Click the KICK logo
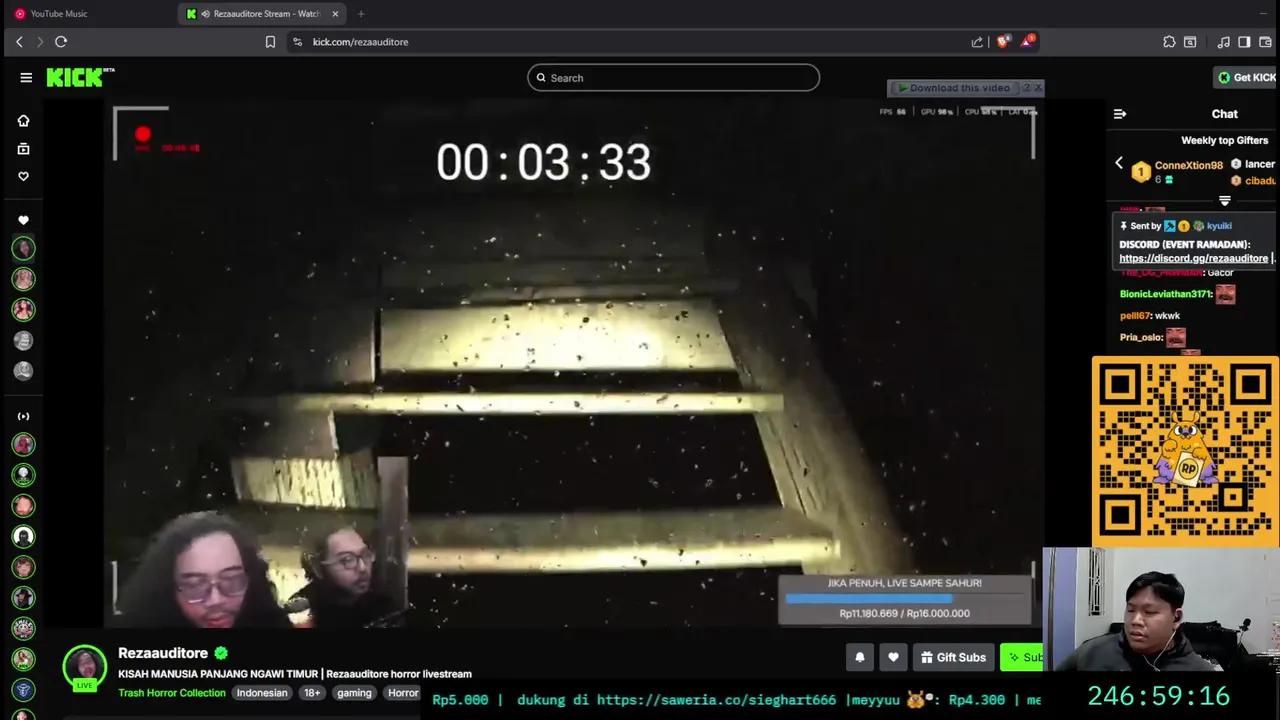 (80, 77)
